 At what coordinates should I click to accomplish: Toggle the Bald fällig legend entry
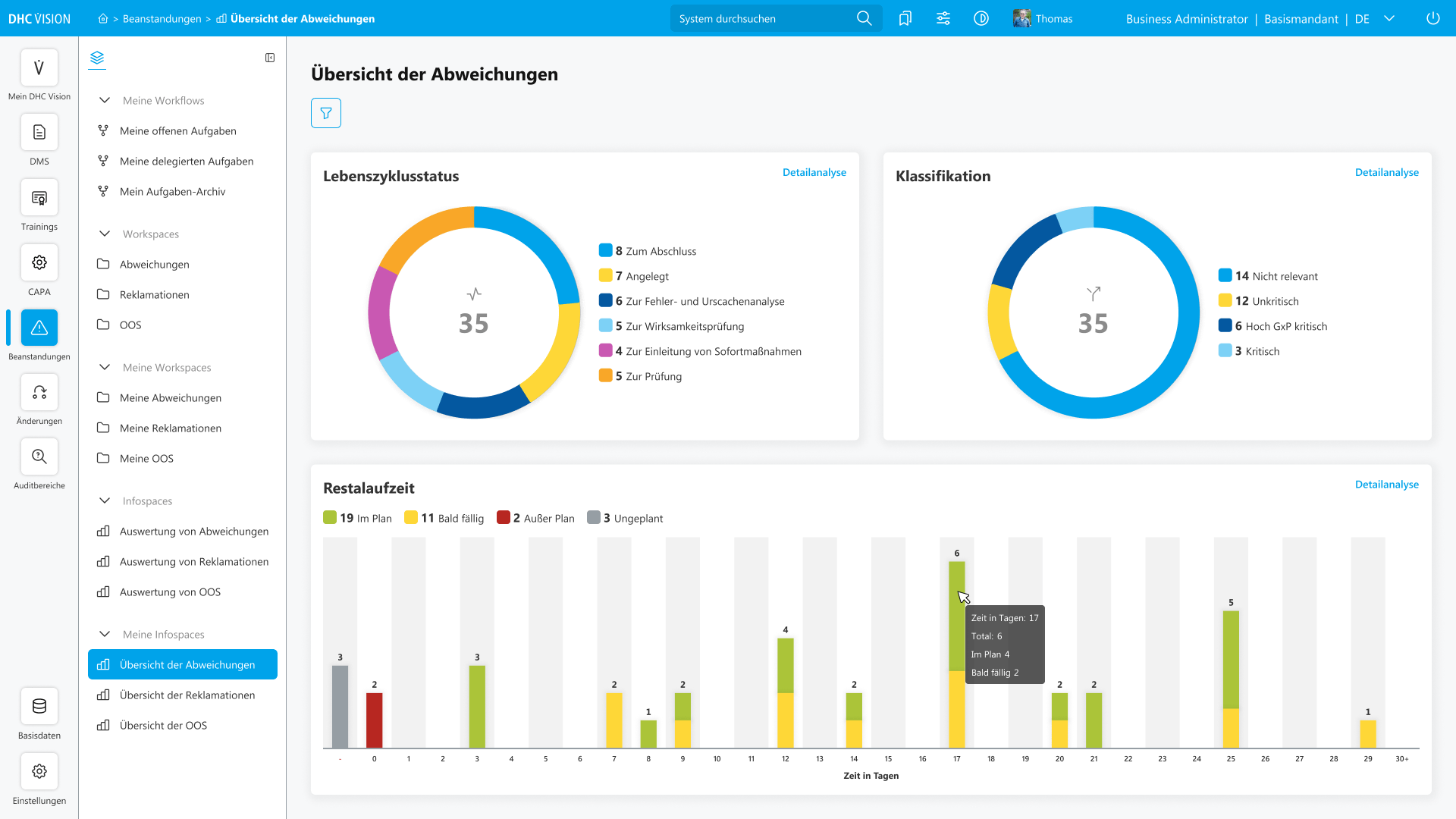pyautogui.click(x=444, y=518)
